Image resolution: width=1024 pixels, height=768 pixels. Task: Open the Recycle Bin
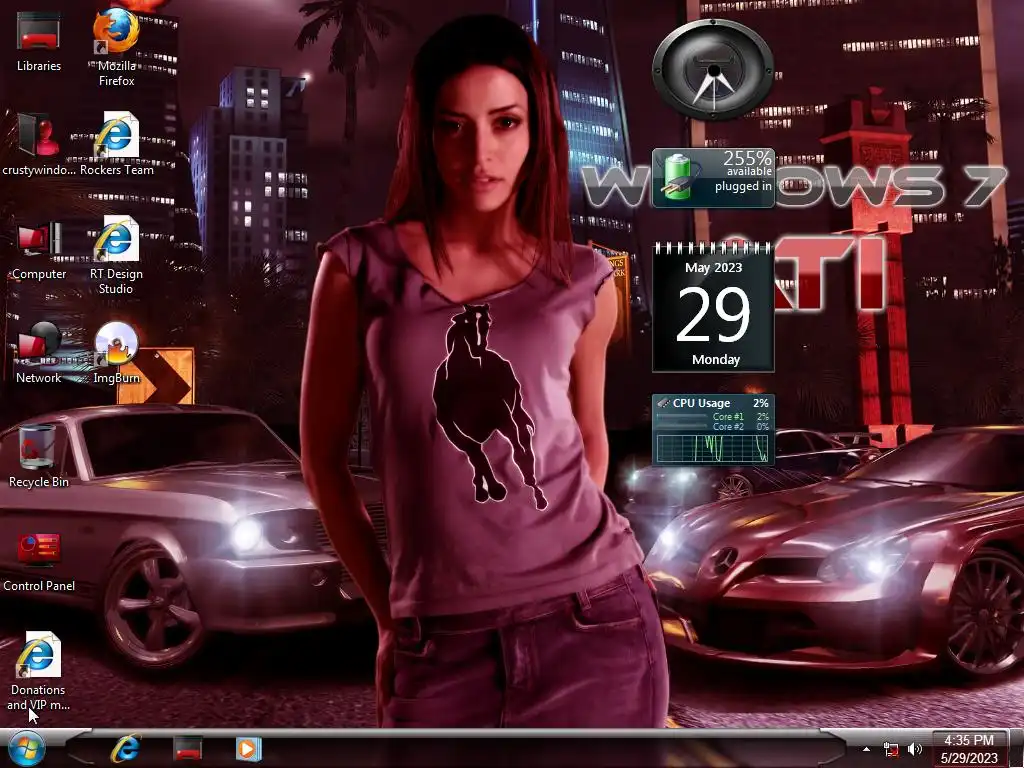39,456
